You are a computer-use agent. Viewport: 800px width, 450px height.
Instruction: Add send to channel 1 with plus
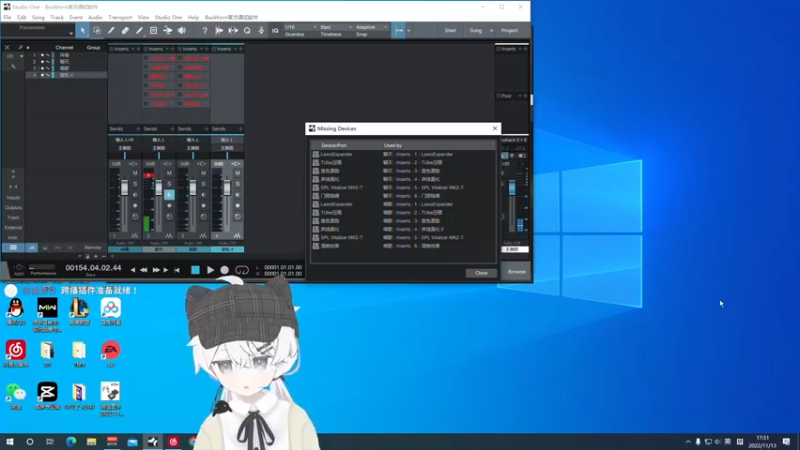(x=138, y=129)
